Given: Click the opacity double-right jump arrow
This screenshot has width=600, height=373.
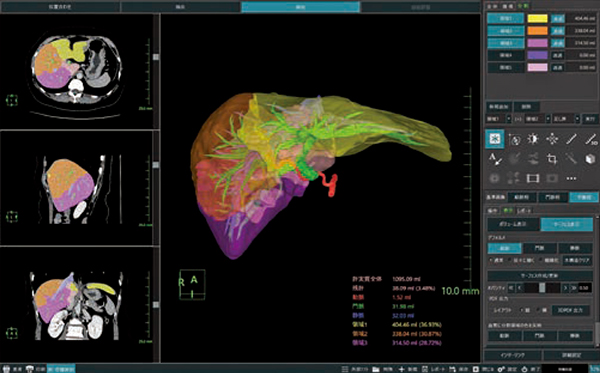Looking at the screenshot, I should pyautogui.click(x=573, y=288).
